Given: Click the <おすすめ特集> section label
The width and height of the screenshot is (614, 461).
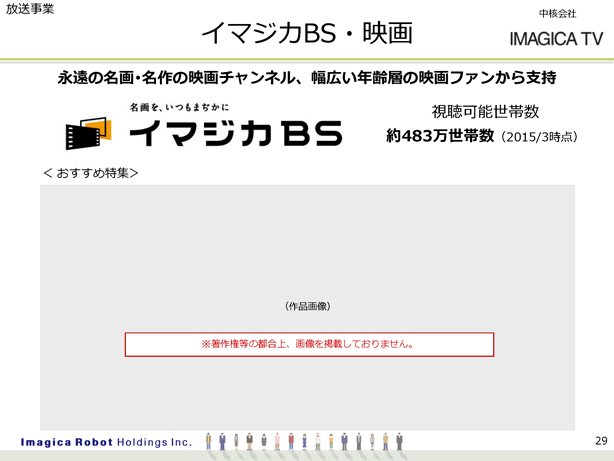Looking at the screenshot, I should (91, 173).
